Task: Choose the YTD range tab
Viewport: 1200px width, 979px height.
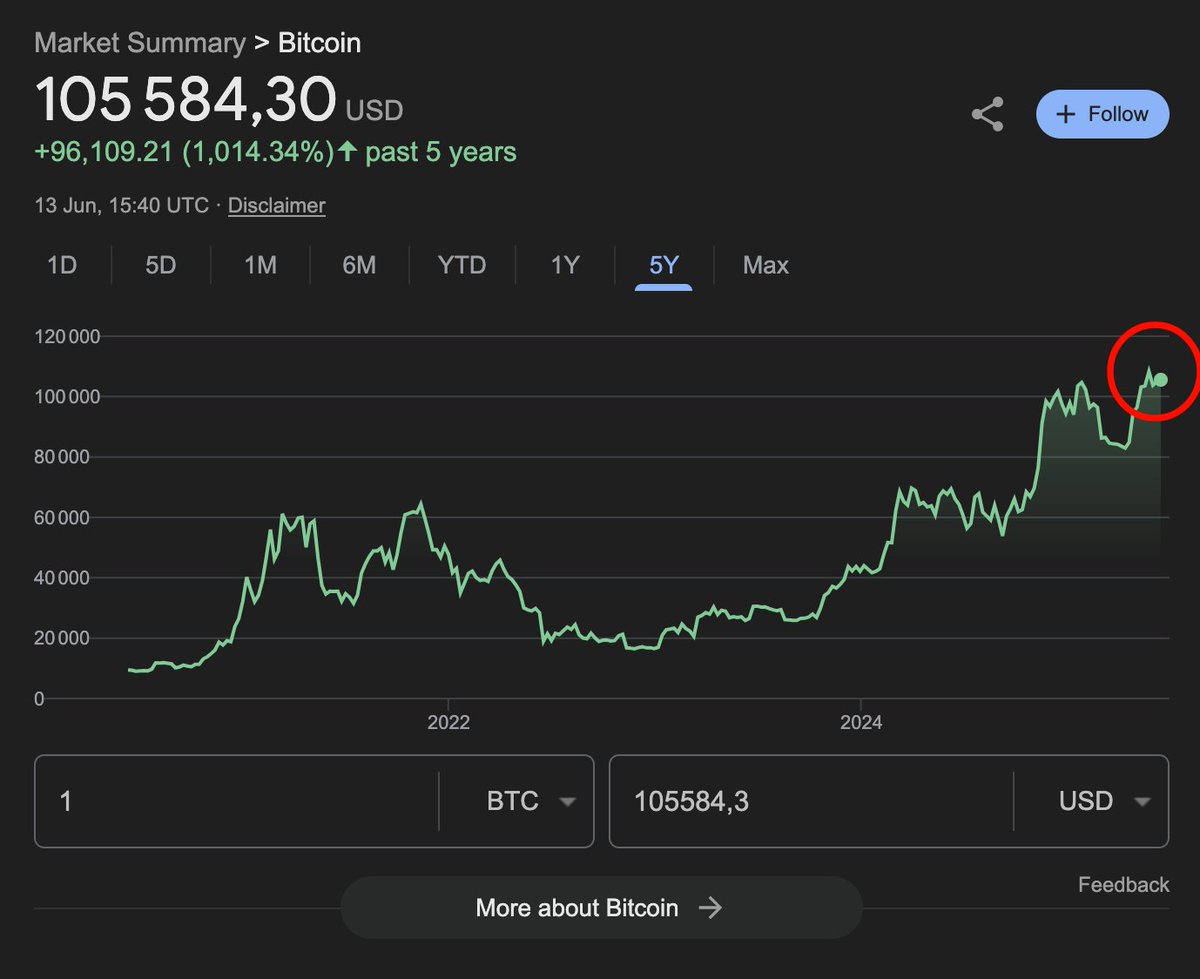Action: pos(462,265)
